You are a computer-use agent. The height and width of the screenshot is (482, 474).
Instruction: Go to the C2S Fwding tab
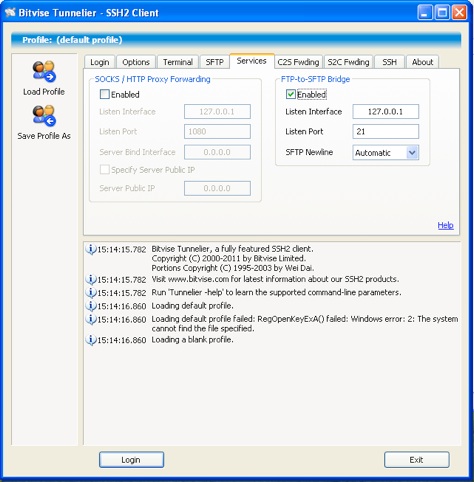[298, 62]
